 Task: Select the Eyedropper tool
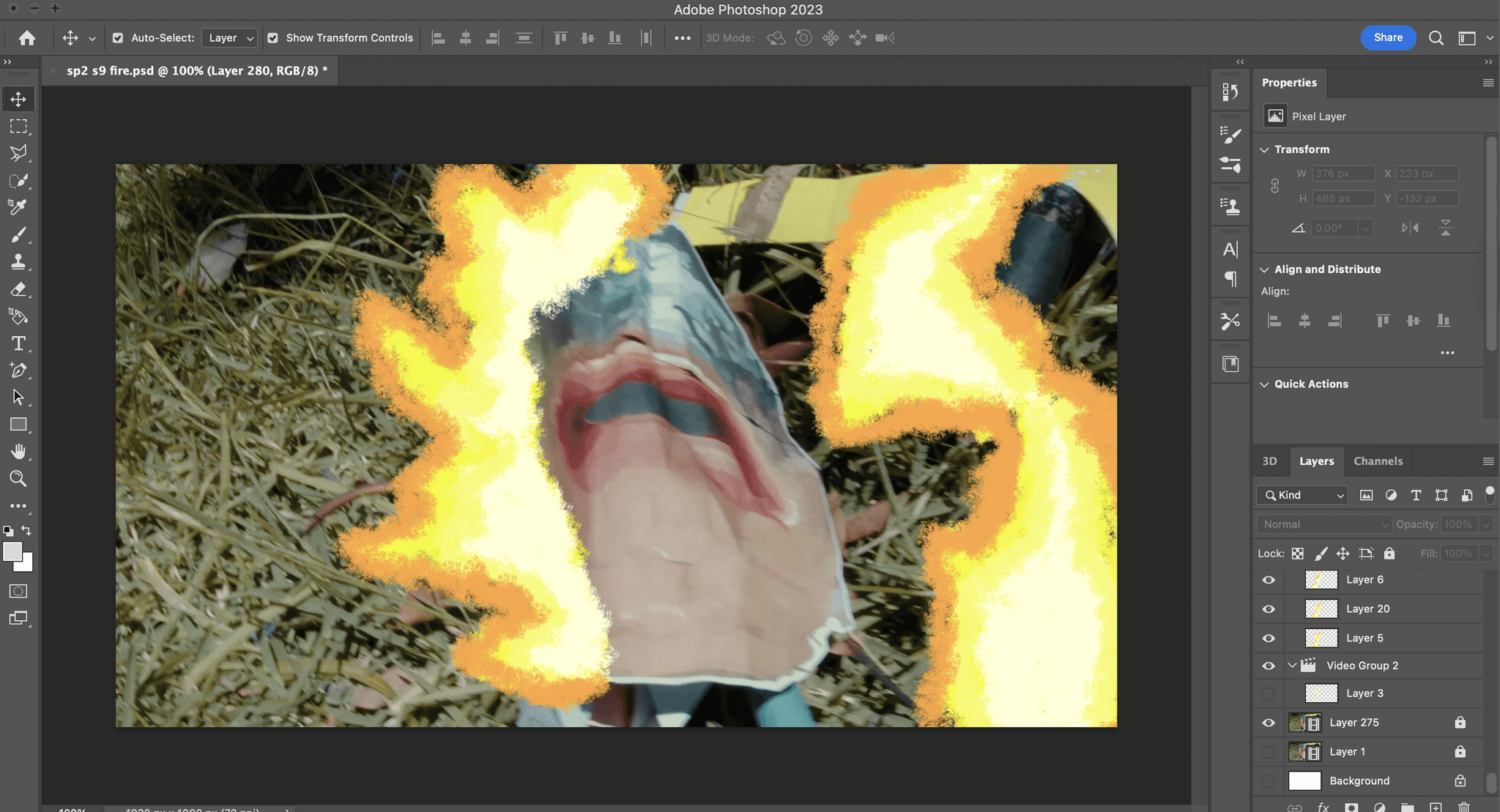pos(18,207)
